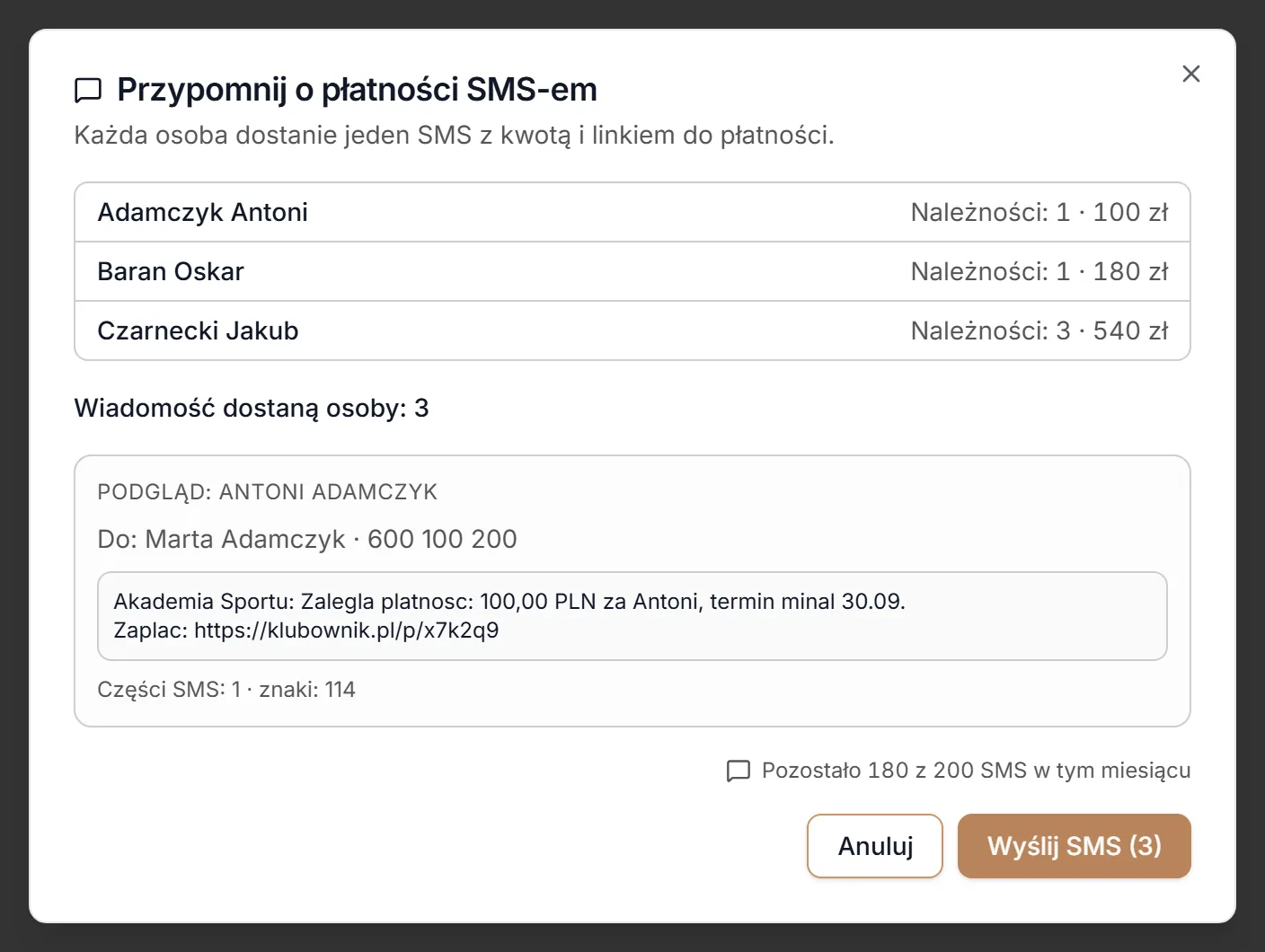
Task: Click Pozostało 180 z 200 SMS text
Action: tap(977, 771)
